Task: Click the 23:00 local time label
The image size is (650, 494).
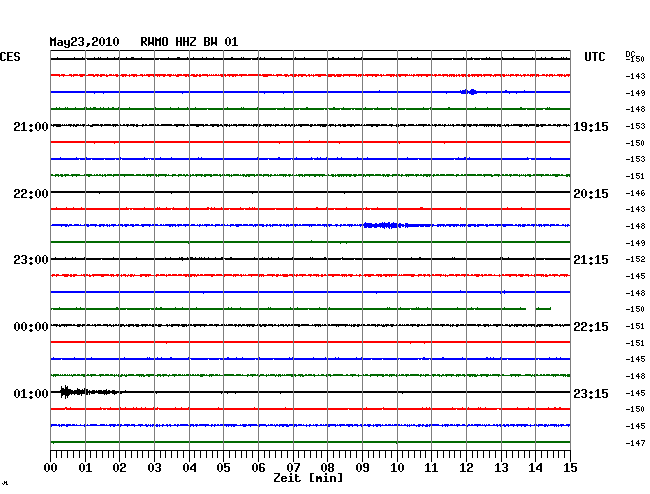Action: (x=31, y=260)
